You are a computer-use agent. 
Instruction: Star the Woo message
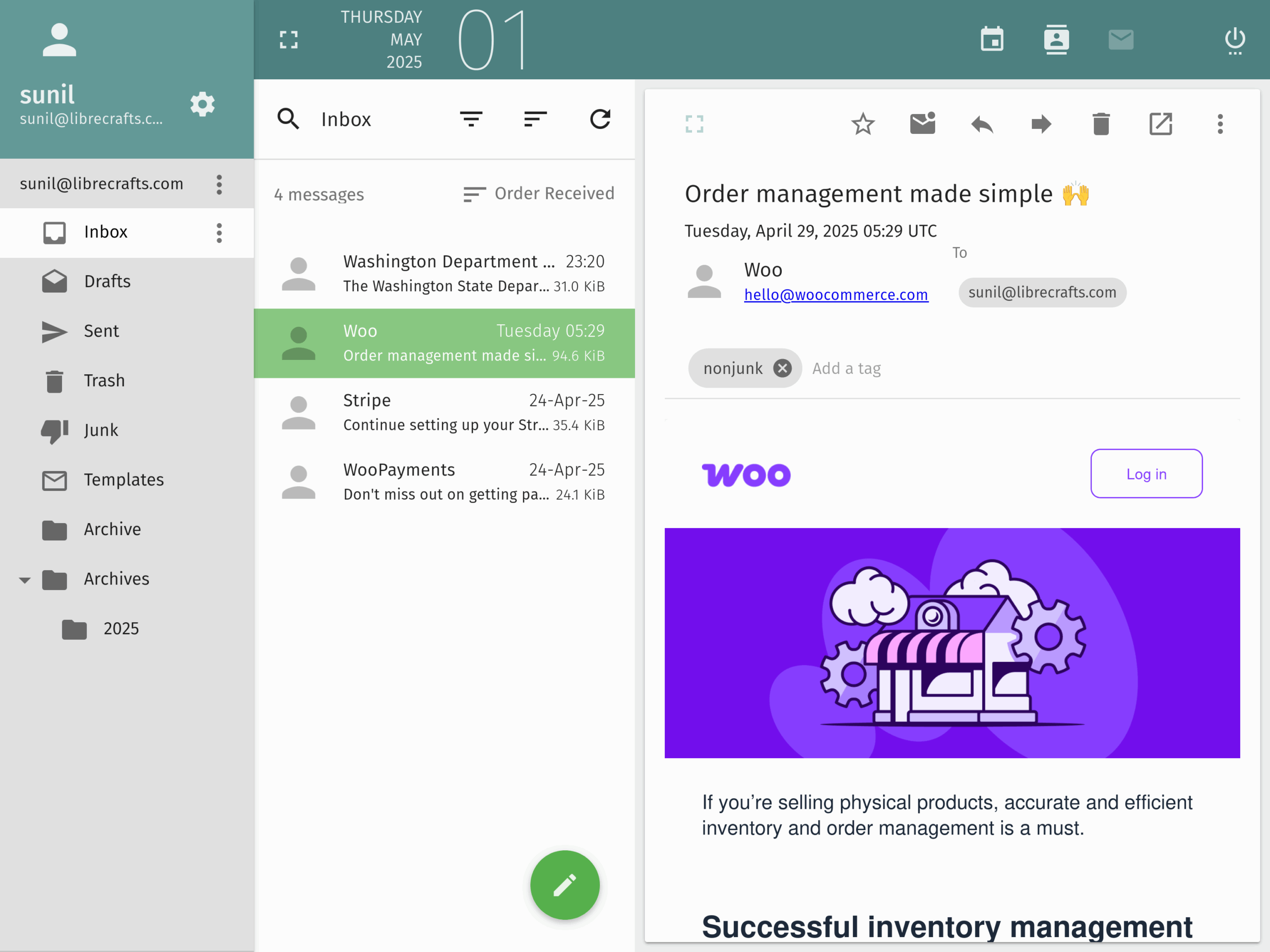tap(862, 124)
